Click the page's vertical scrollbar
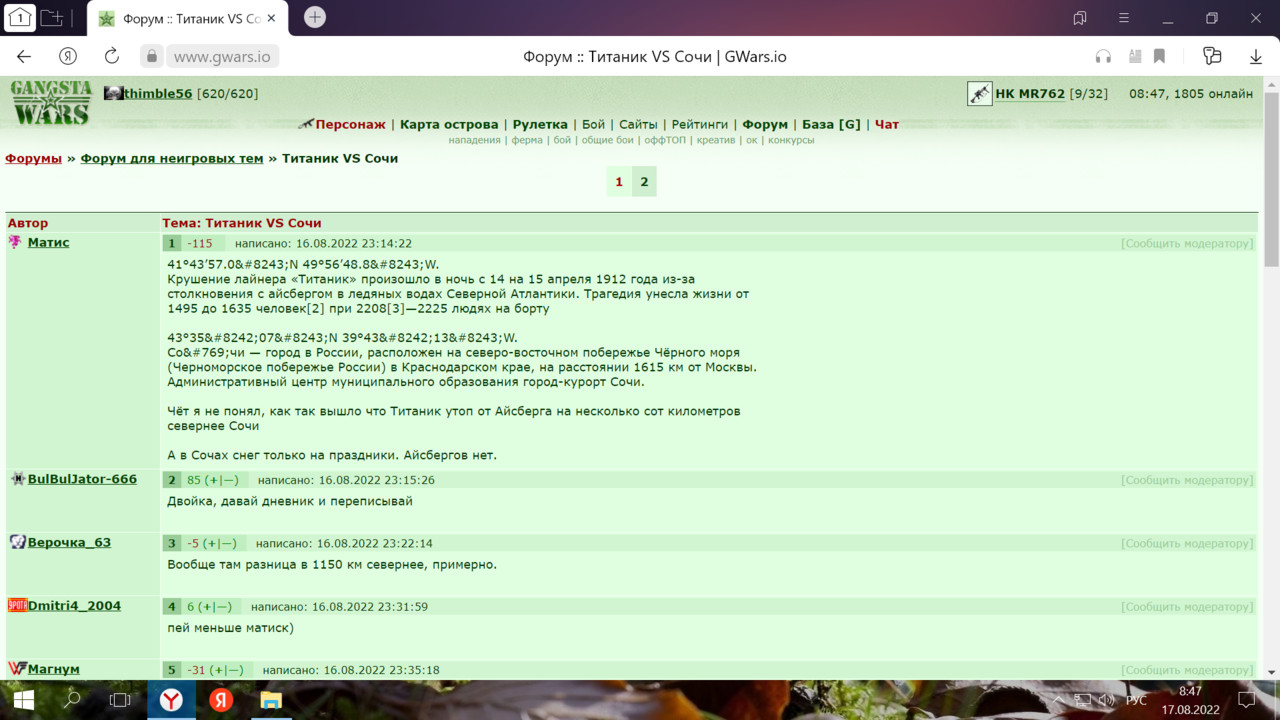The image size is (1280, 720). 1272,180
